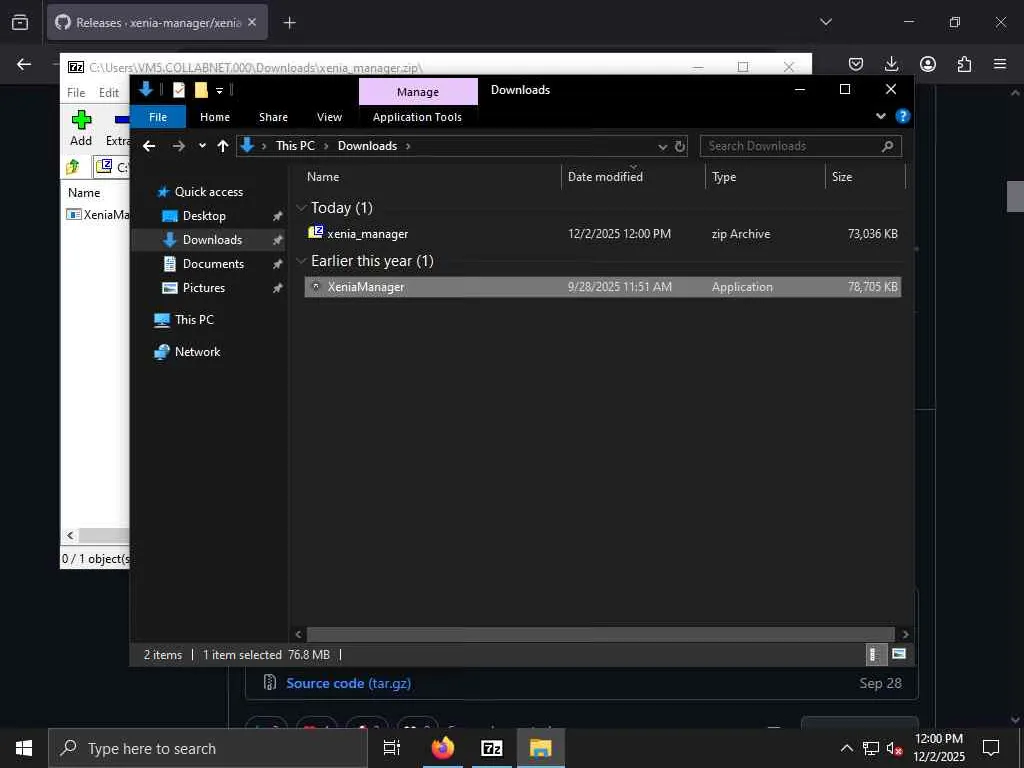Viewport: 1024px width, 768px height.
Task: Select Application Tools ribbon tab
Action: (x=417, y=117)
